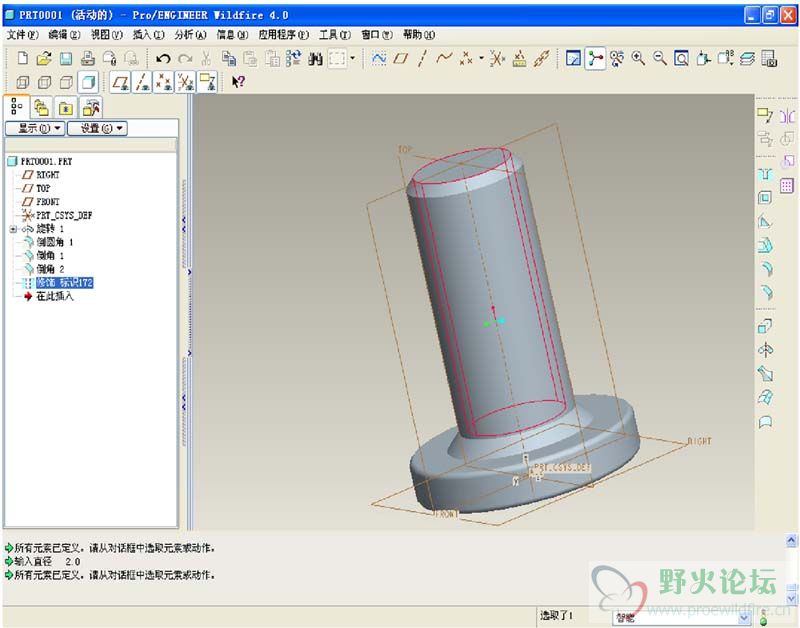Open the 设置 dropdown in model tree
Viewport: 800px width, 628px height.
coord(97,128)
